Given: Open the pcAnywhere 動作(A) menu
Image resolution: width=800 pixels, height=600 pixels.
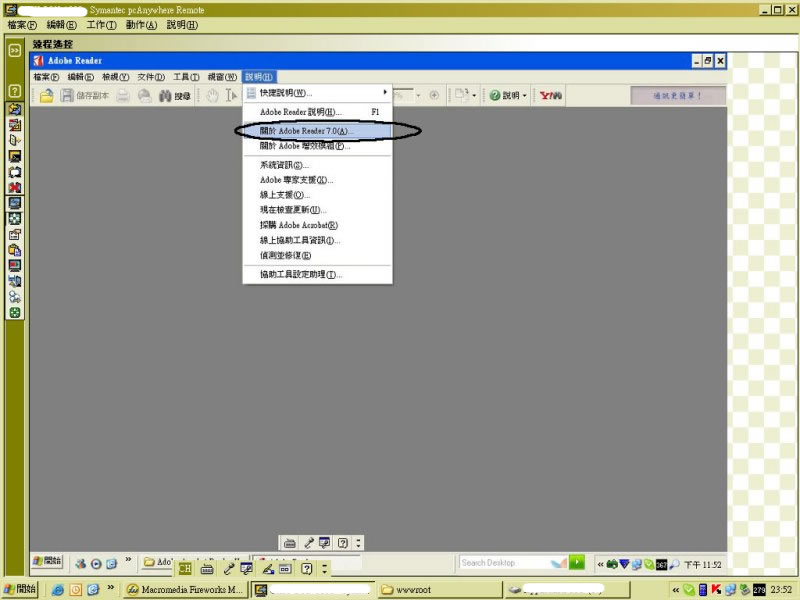Looking at the screenshot, I should 141,25.
